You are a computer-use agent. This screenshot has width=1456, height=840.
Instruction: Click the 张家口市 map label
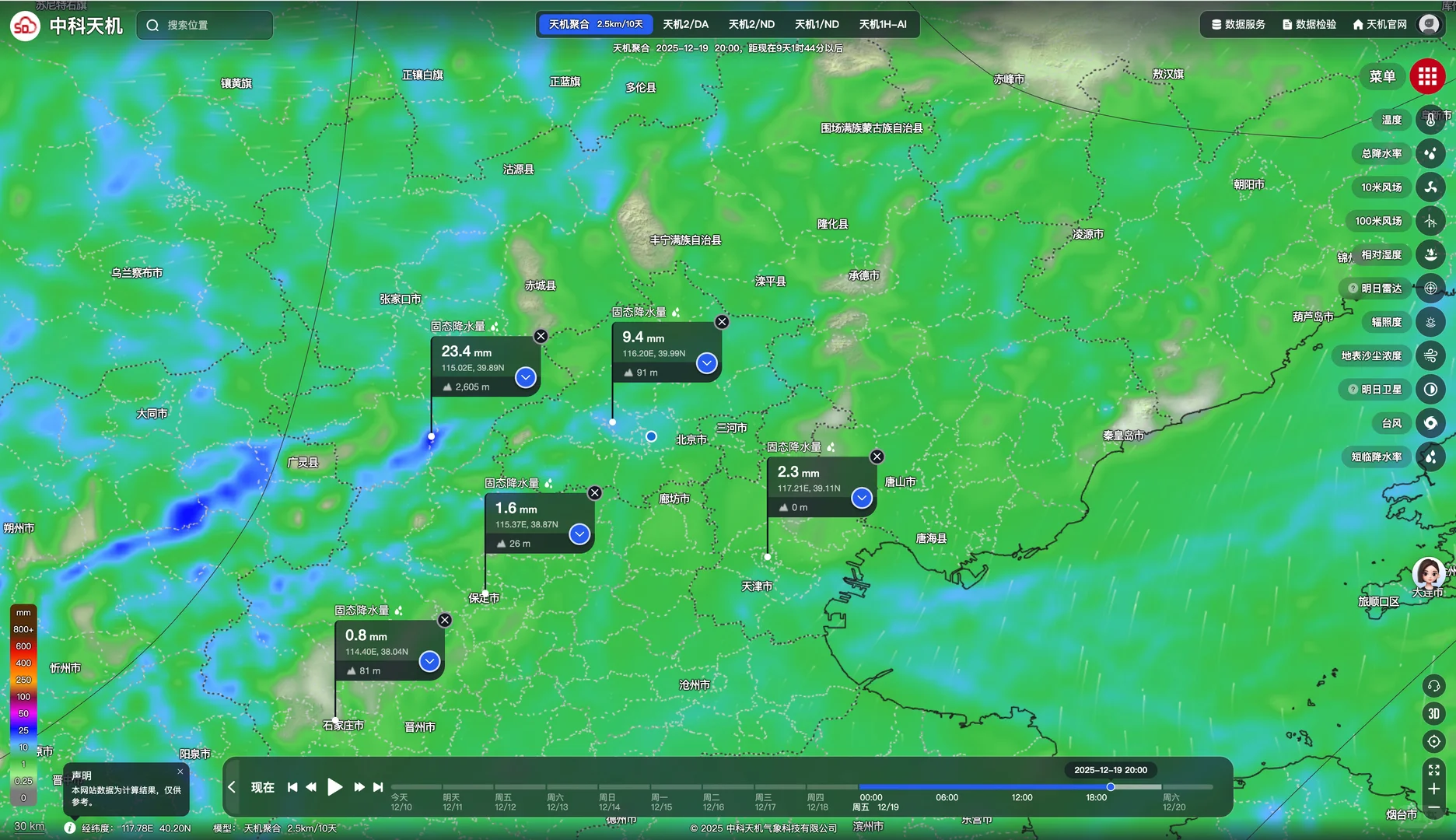coord(401,299)
